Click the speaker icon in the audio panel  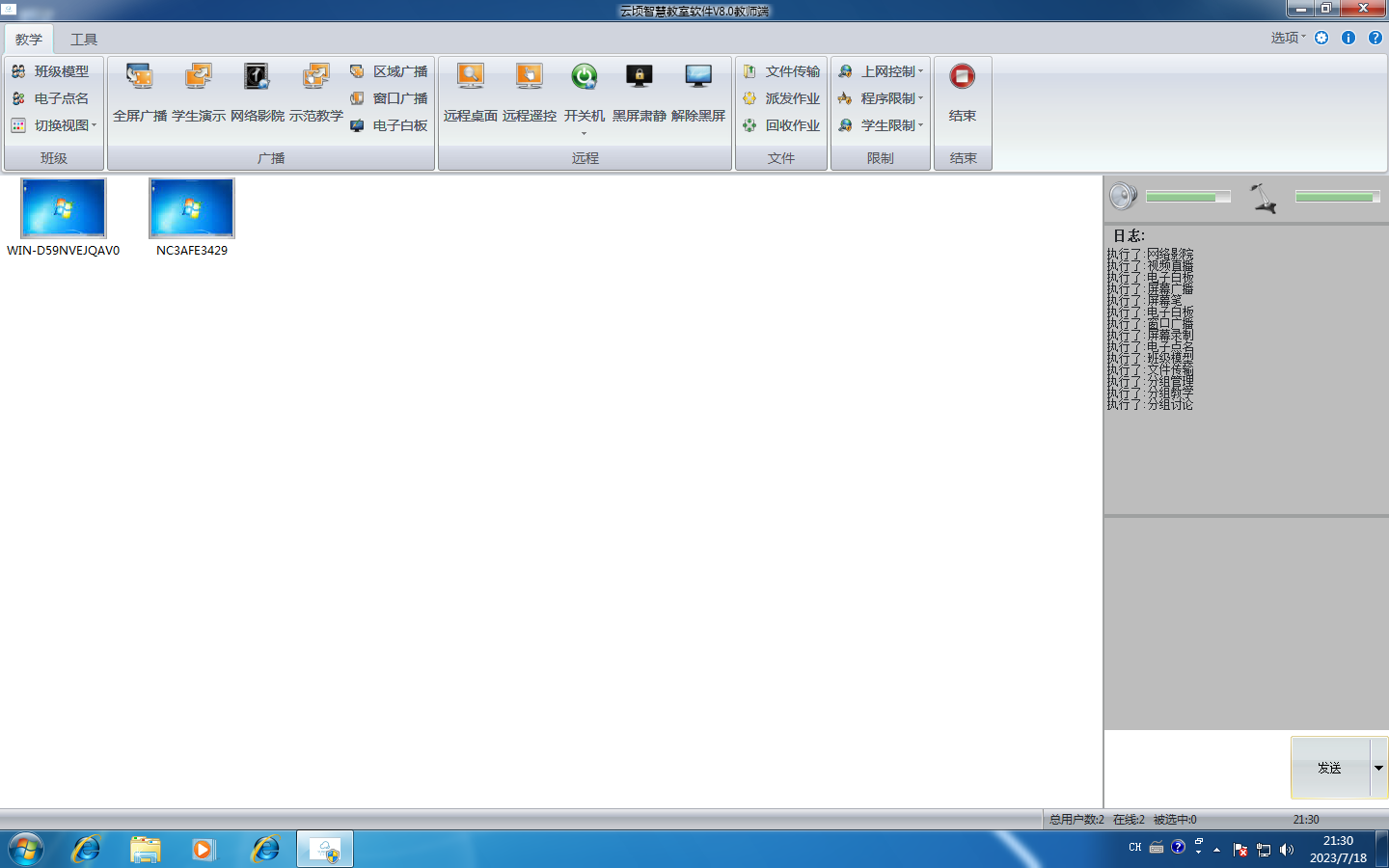[x=1123, y=197]
